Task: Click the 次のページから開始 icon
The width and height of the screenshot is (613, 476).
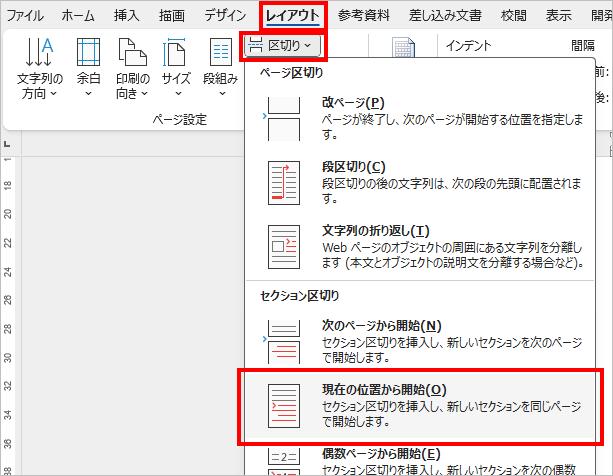Action: 283,342
